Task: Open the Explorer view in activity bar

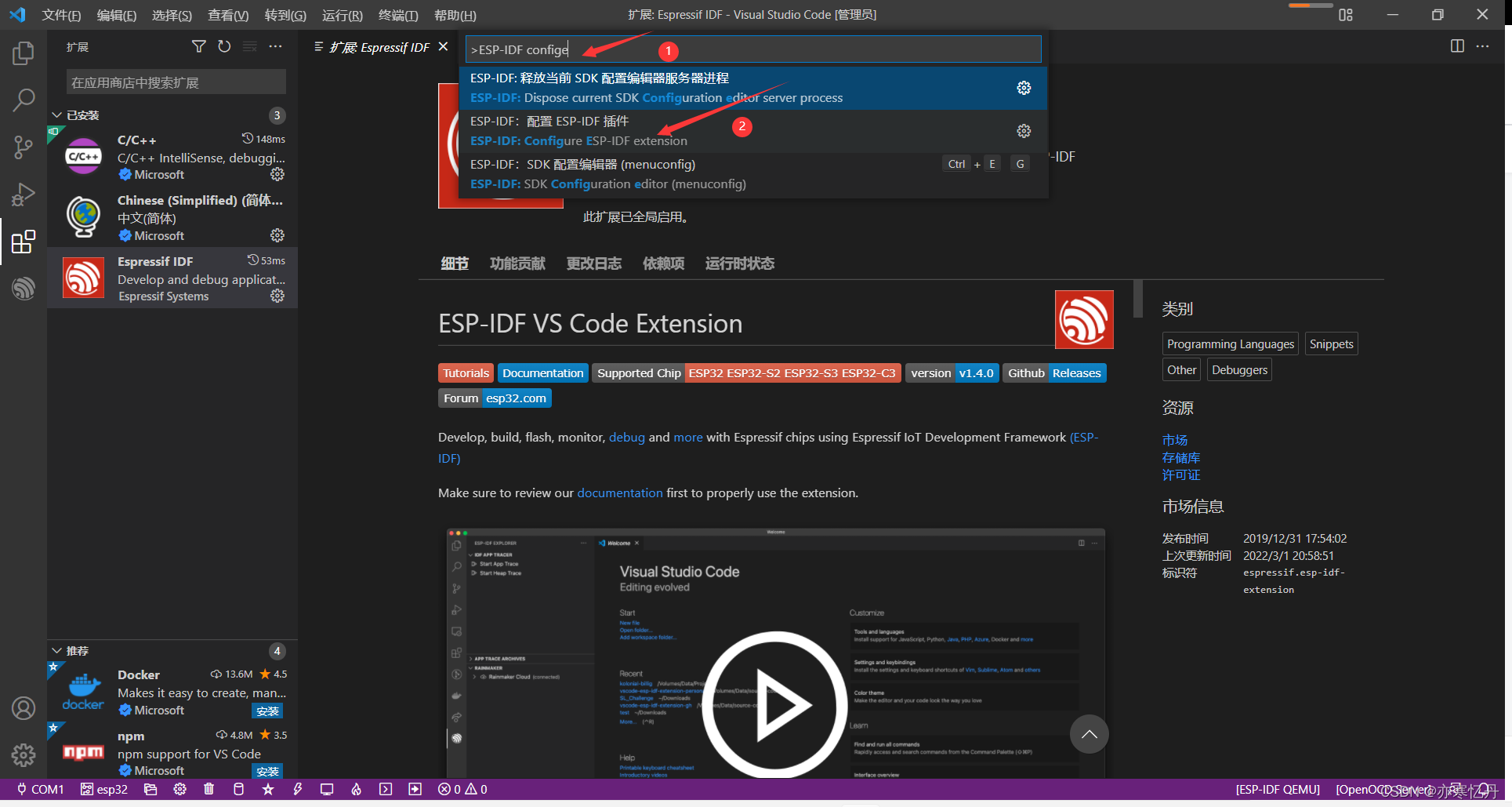Action: pos(24,53)
